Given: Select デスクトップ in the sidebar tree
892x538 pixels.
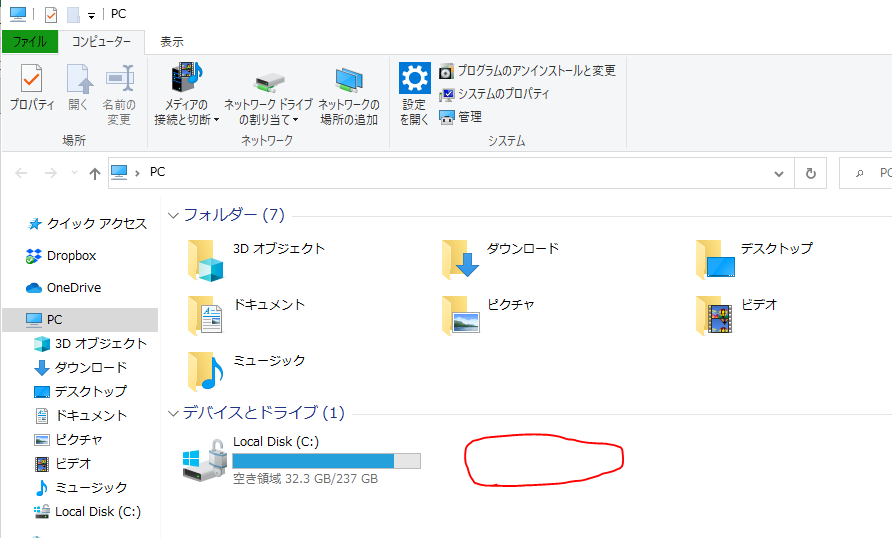Looking at the screenshot, I should tap(81, 391).
